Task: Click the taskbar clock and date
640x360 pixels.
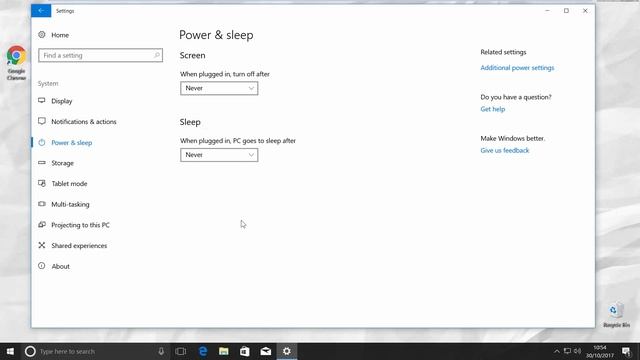Action: coord(600,351)
